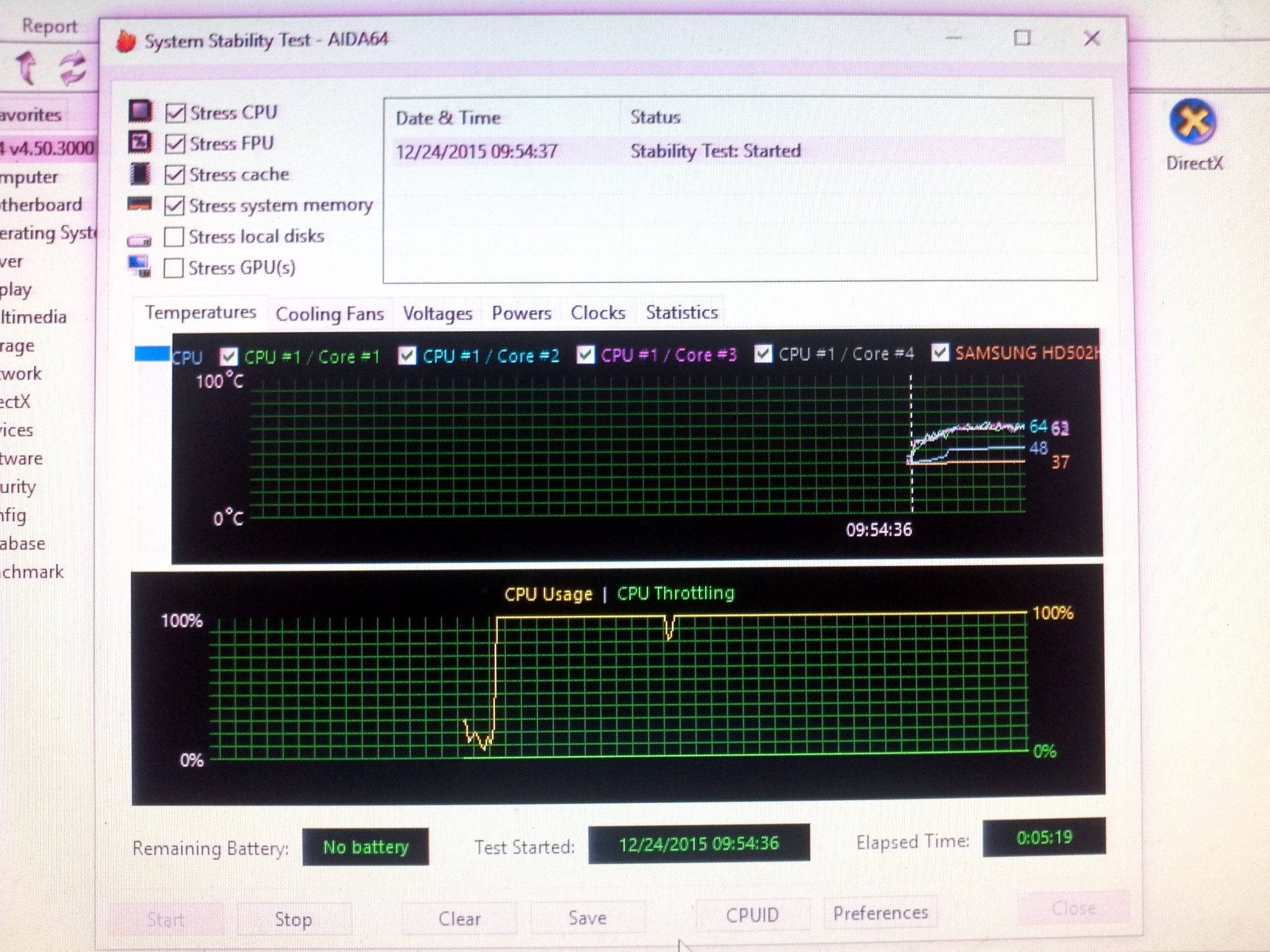This screenshot has width=1270, height=952.
Task: Open the Voltages tab
Action: 438,314
